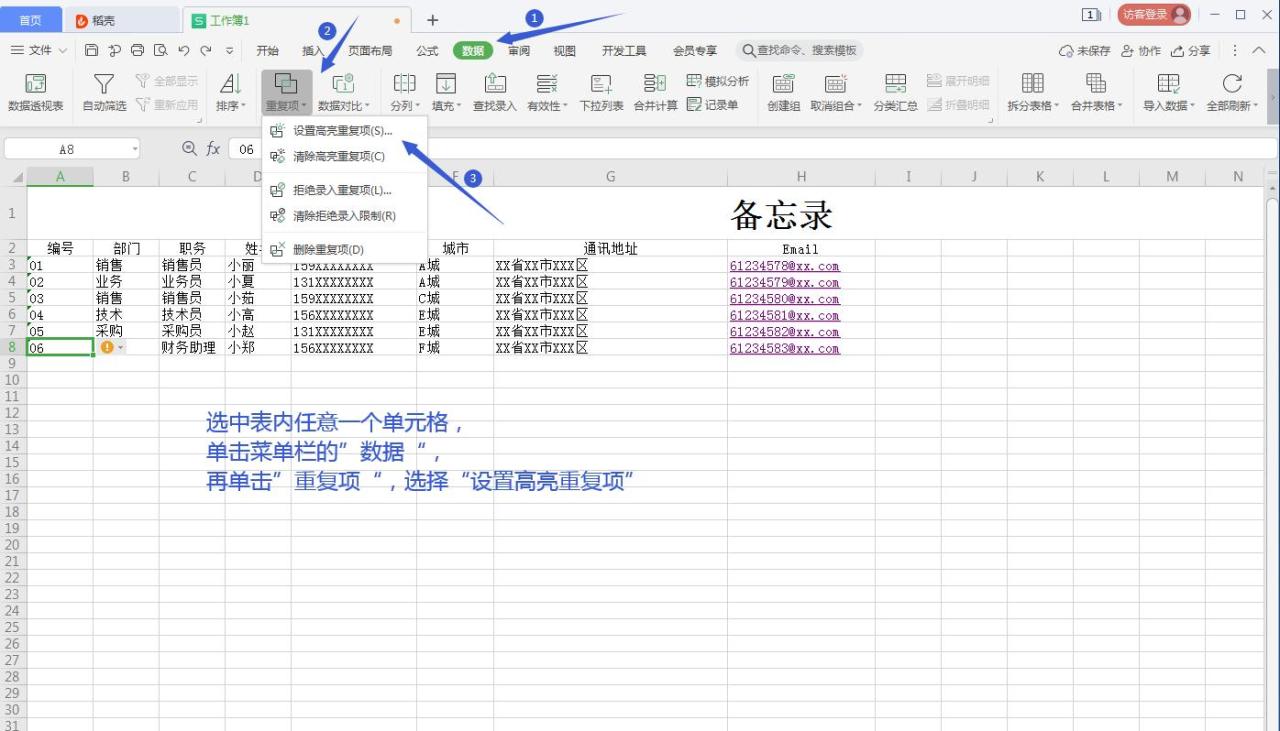Open a new tab with plus button
The image size is (1280, 731).
433,20
